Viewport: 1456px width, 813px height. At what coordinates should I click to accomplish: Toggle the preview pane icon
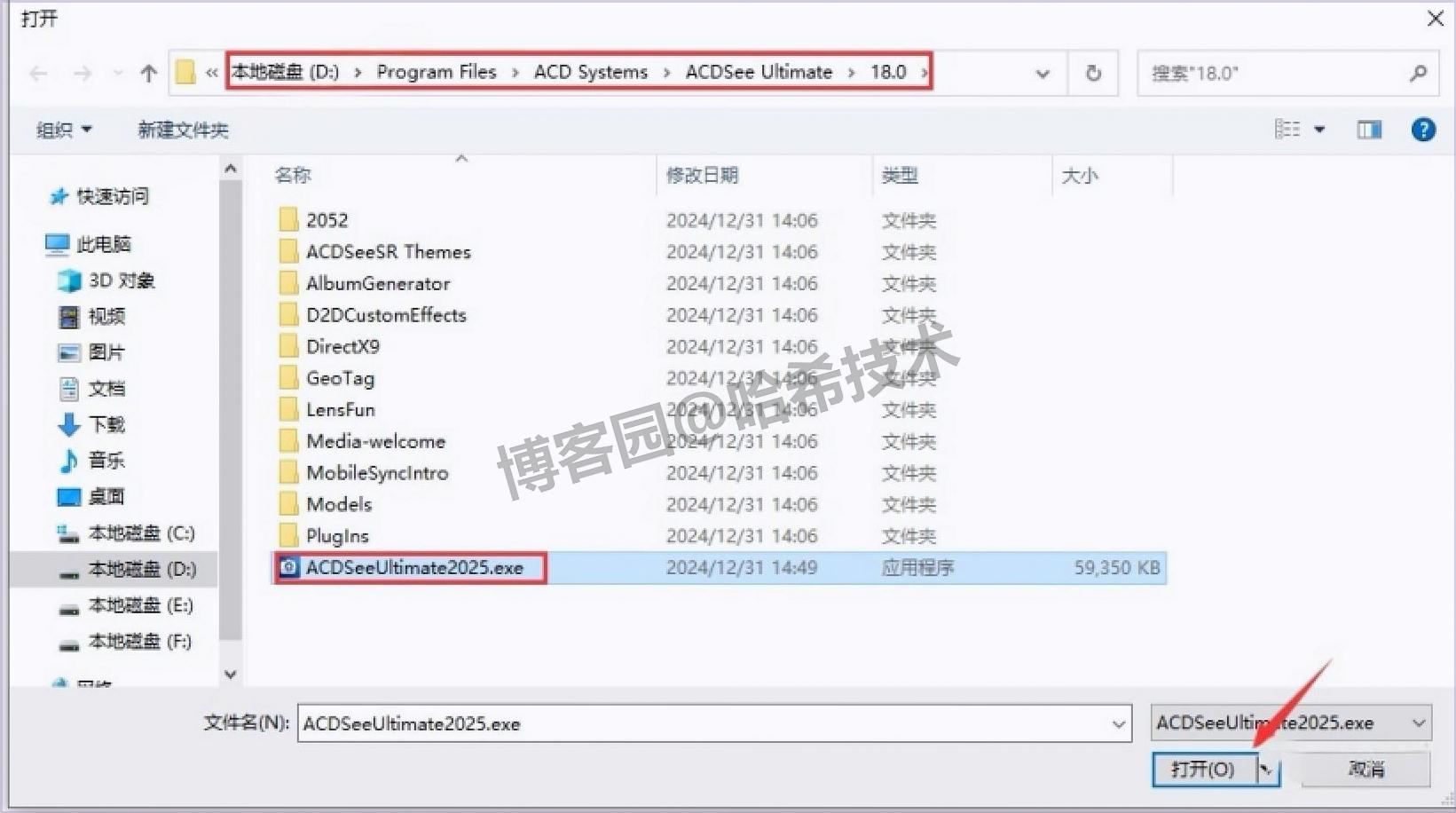tap(1369, 130)
